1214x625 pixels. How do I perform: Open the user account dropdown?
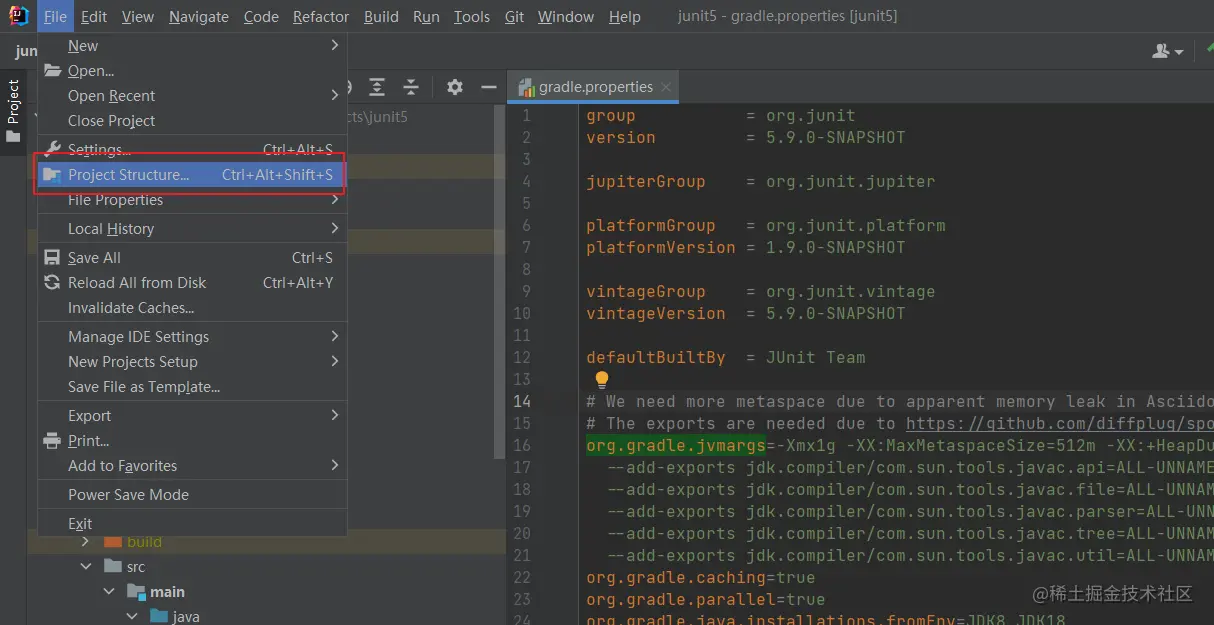[x=1168, y=51]
